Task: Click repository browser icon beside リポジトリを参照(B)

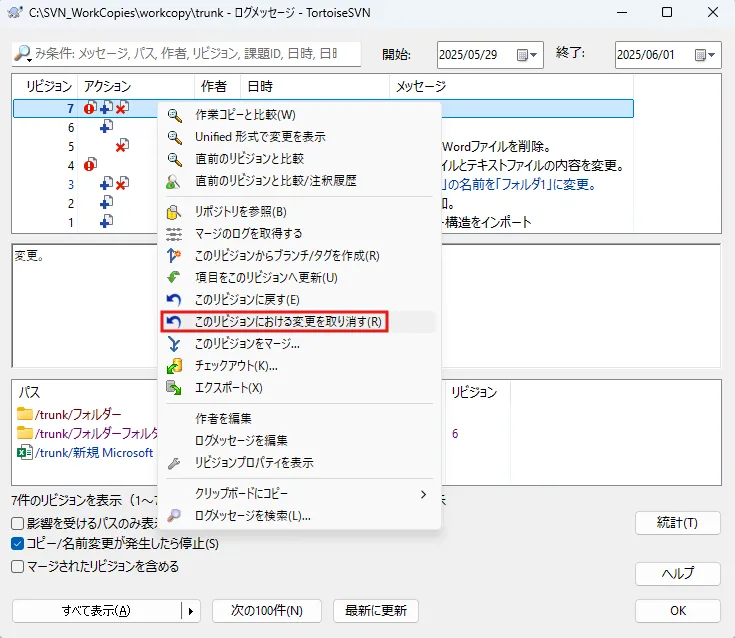Action: [x=173, y=212]
